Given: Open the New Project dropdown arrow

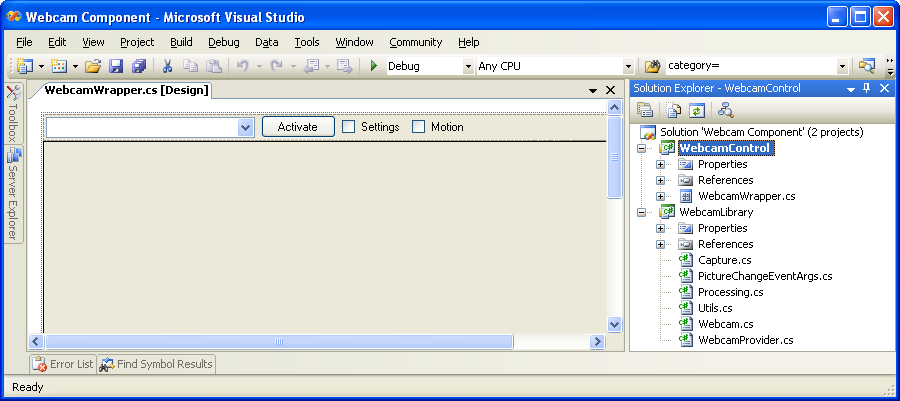Looking at the screenshot, I should click(x=41, y=67).
